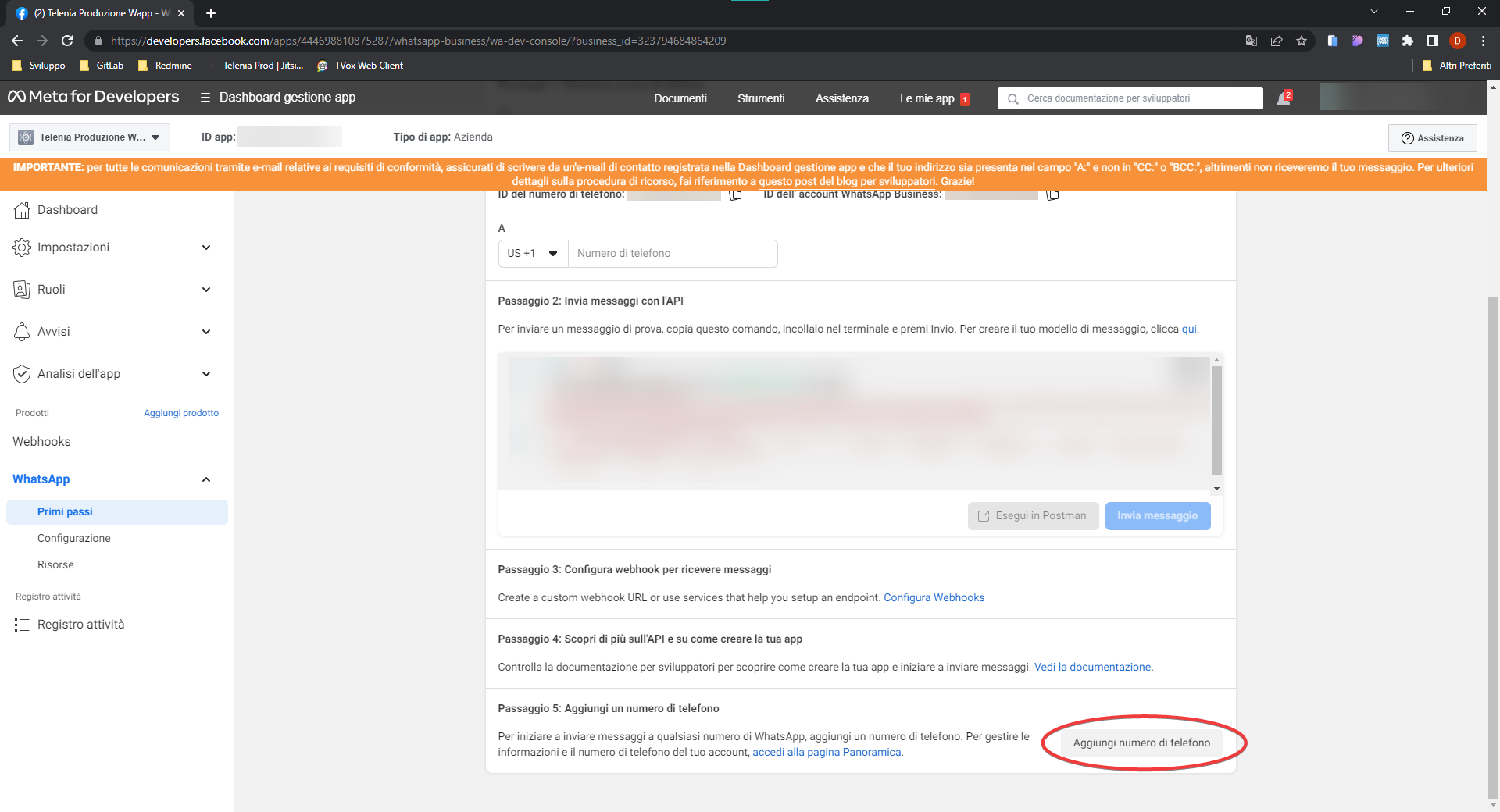Screen dimensions: 1500x812
Task: Click the Invia messaggio button
Action: pyautogui.click(x=1158, y=516)
